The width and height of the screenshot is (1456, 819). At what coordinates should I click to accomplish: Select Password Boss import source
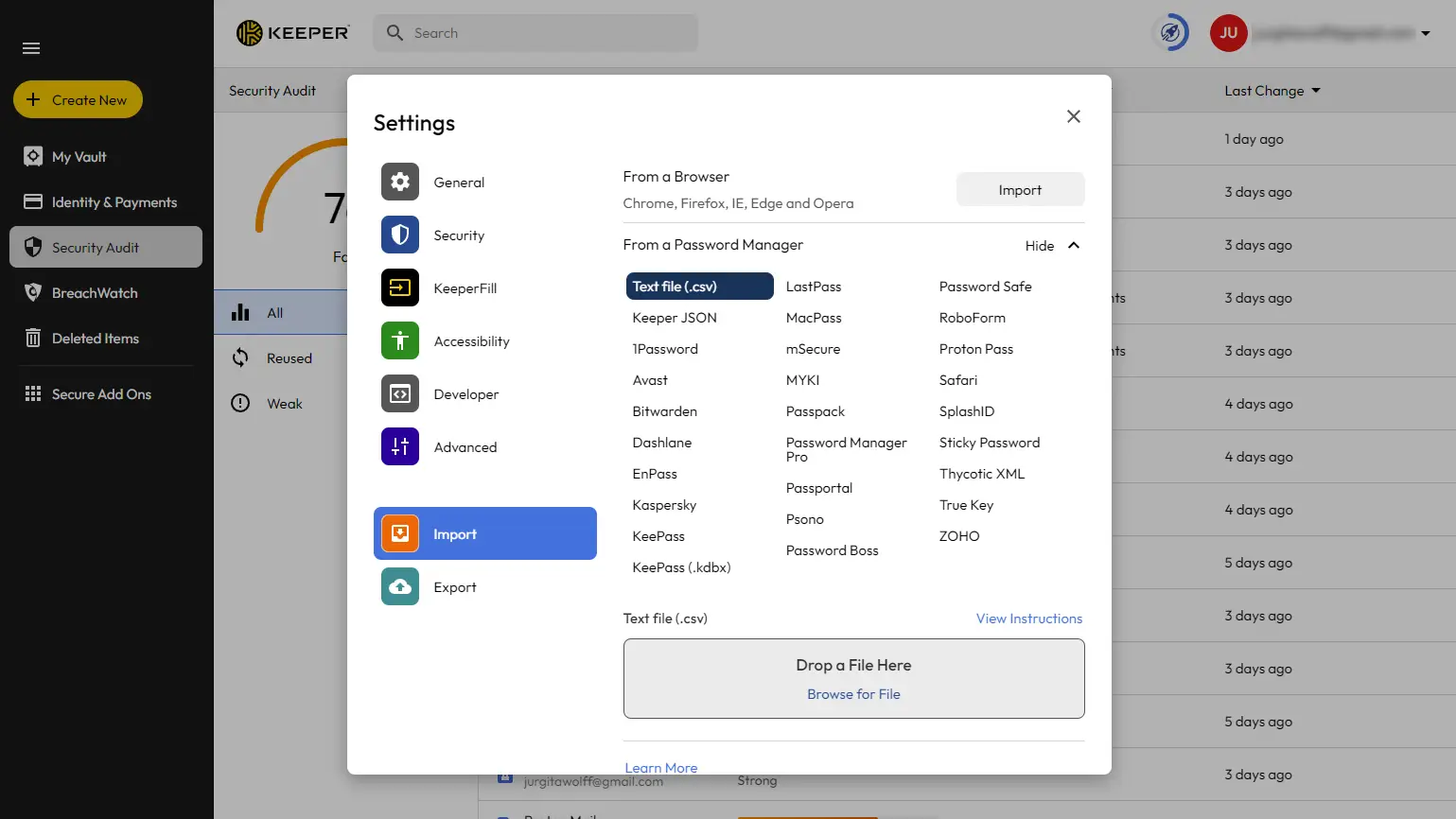[x=832, y=550]
